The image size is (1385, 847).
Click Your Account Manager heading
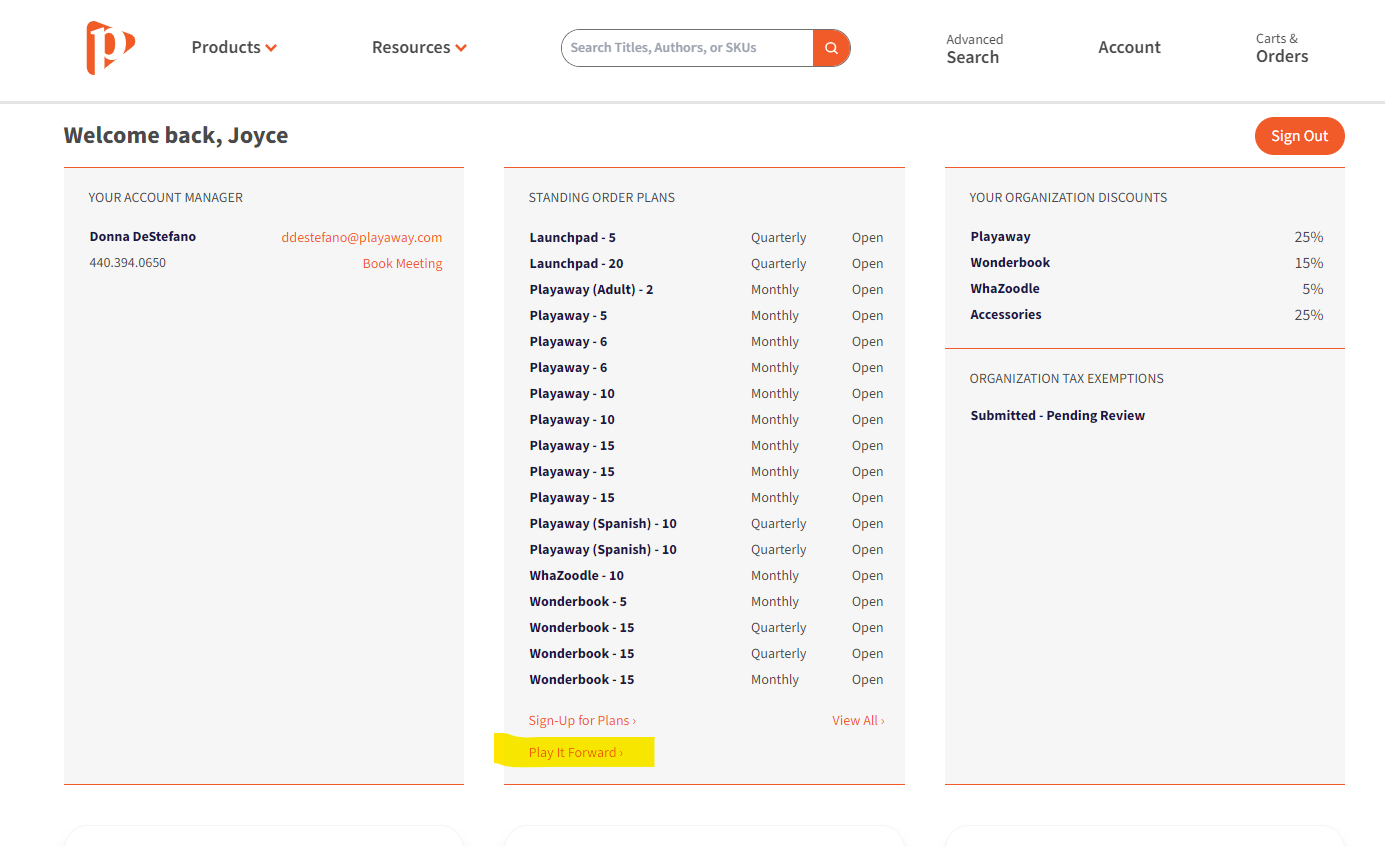(166, 197)
